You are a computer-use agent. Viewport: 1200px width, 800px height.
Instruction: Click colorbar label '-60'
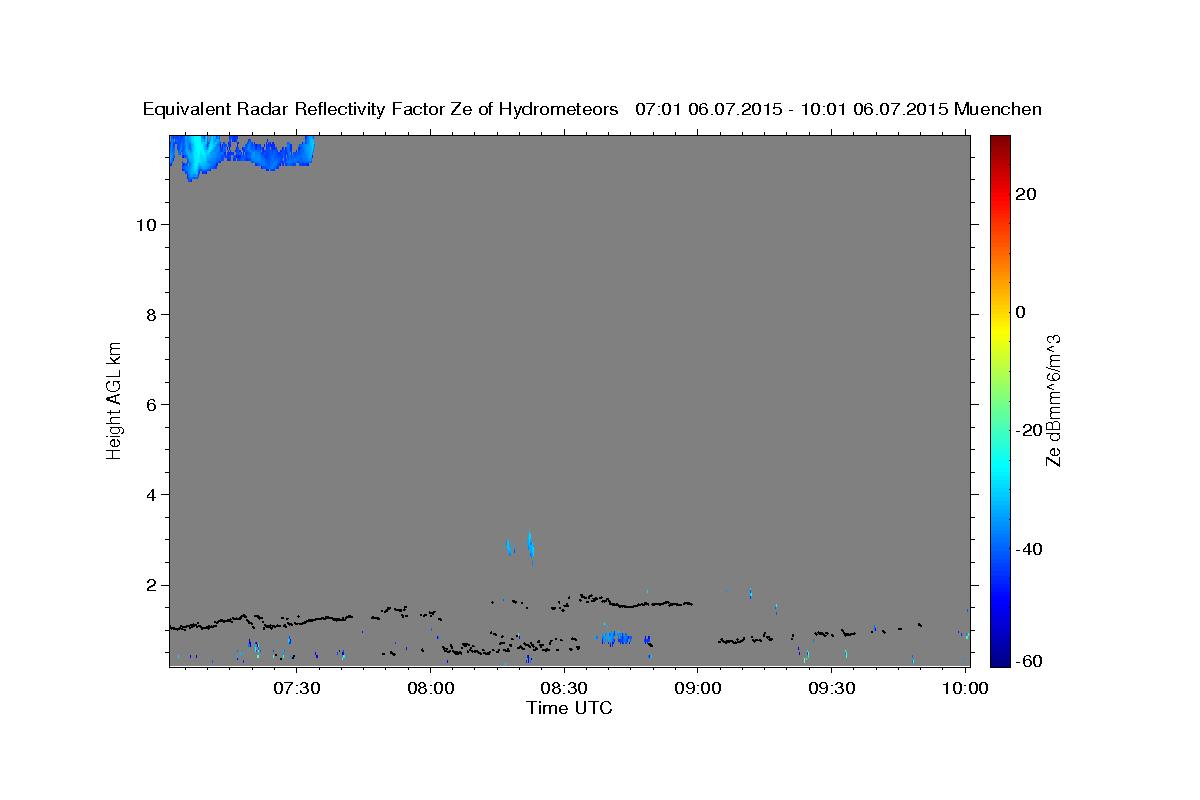[x=1029, y=661]
